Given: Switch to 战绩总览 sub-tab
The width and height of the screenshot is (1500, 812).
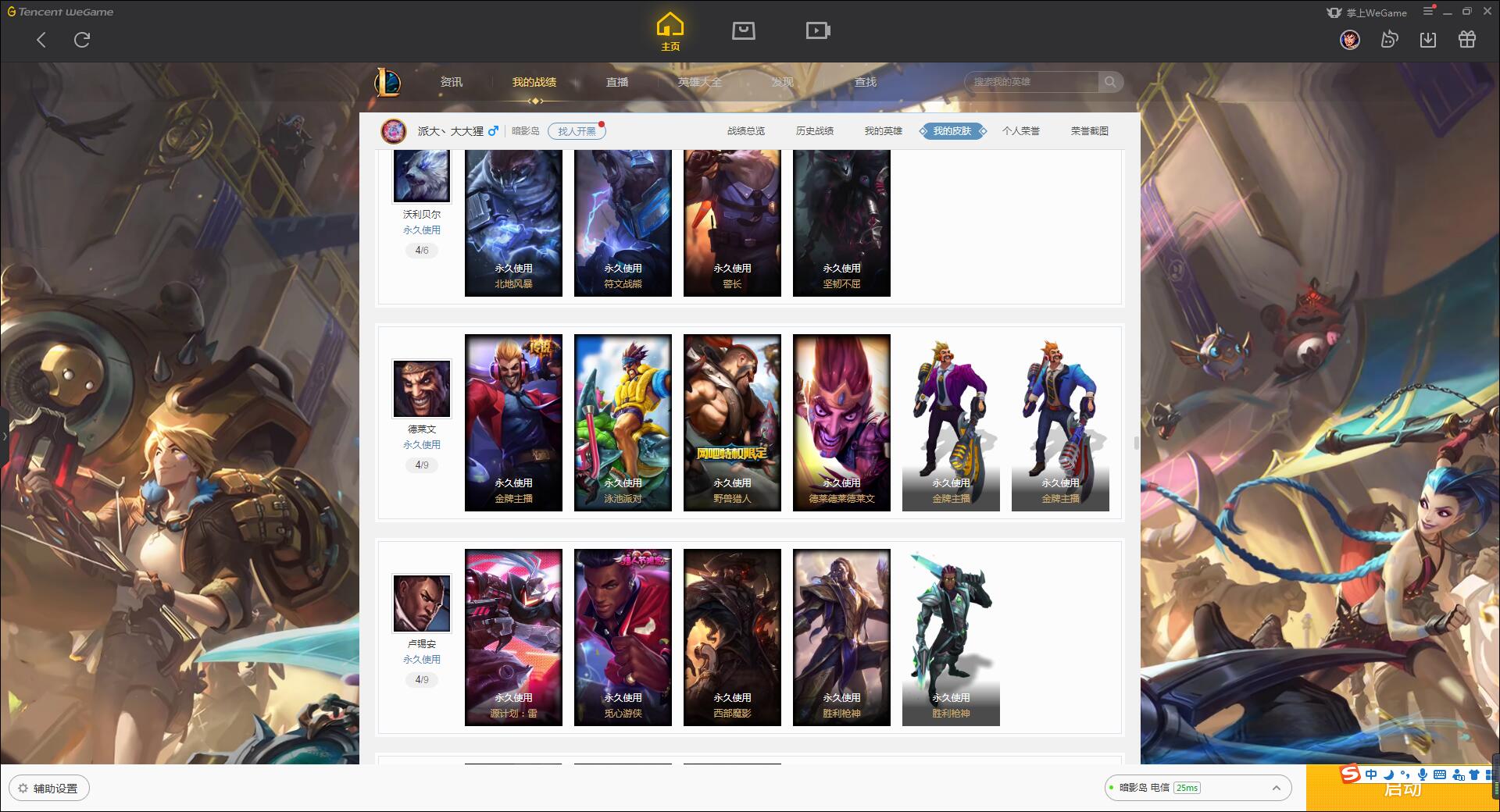Looking at the screenshot, I should [746, 131].
